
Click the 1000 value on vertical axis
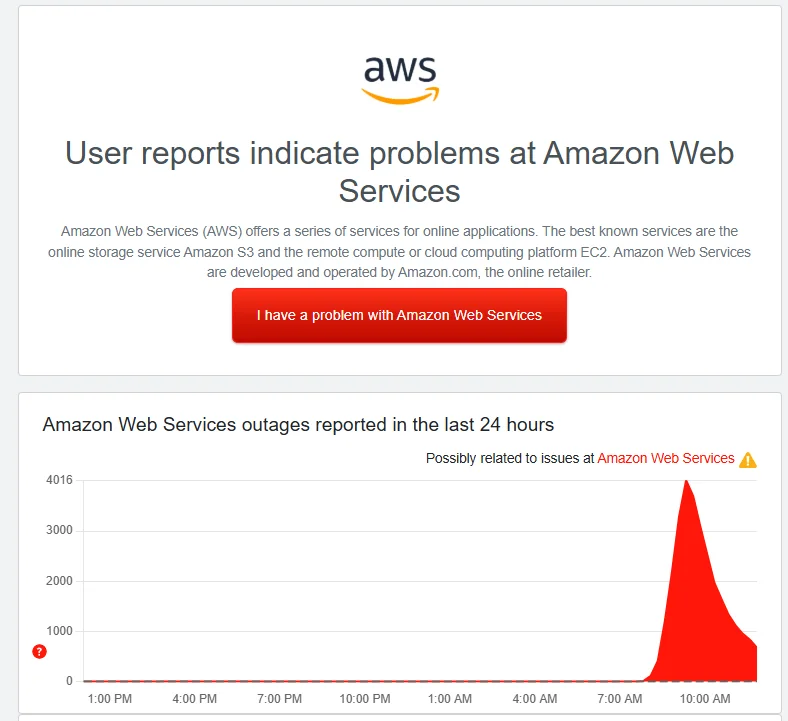pyautogui.click(x=59, y=631)
